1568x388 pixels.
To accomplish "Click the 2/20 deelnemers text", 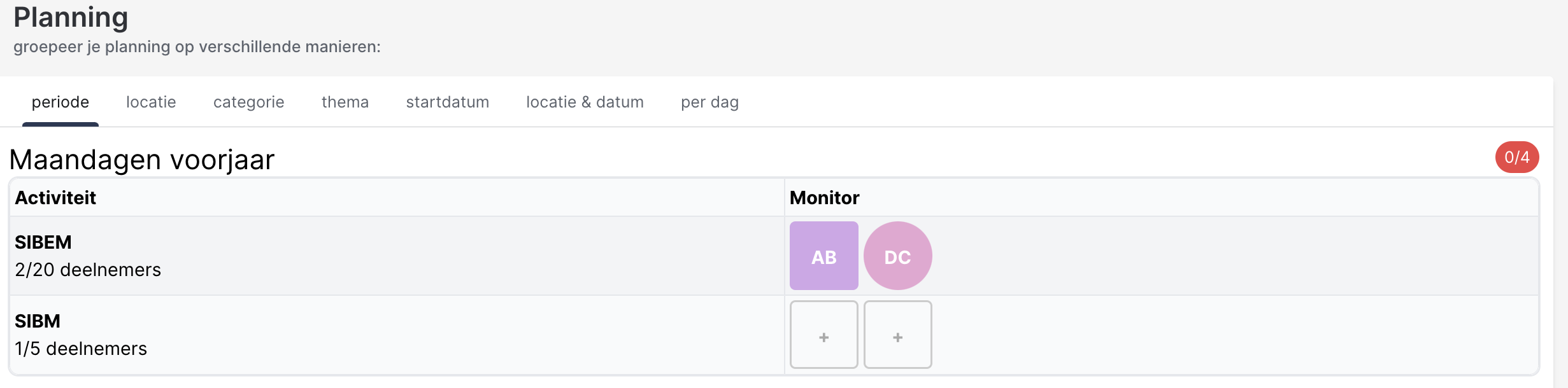I will coord(88,270).
